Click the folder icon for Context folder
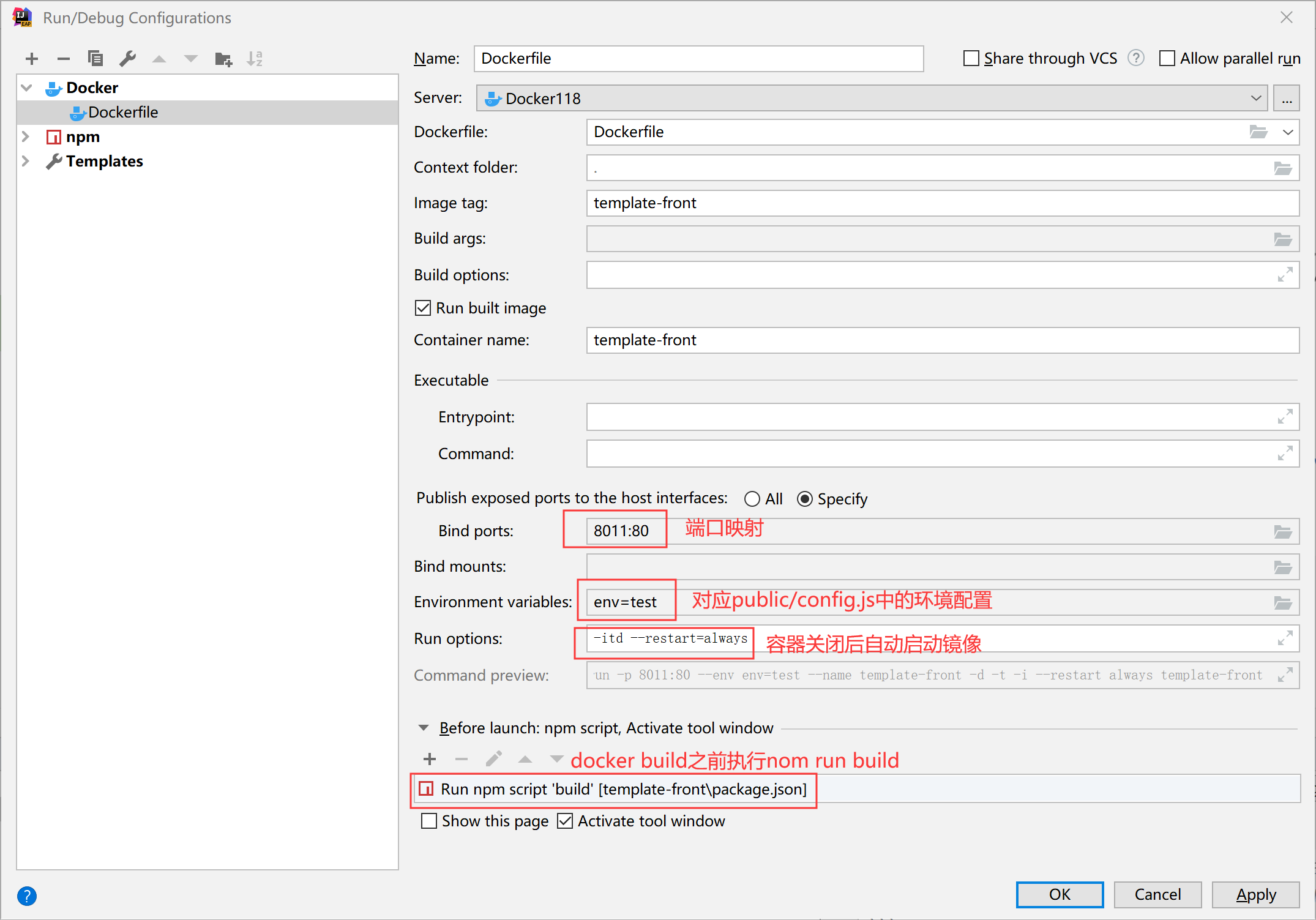Viewport: 1316px width, 920px height. click(x=1282, y=168)
